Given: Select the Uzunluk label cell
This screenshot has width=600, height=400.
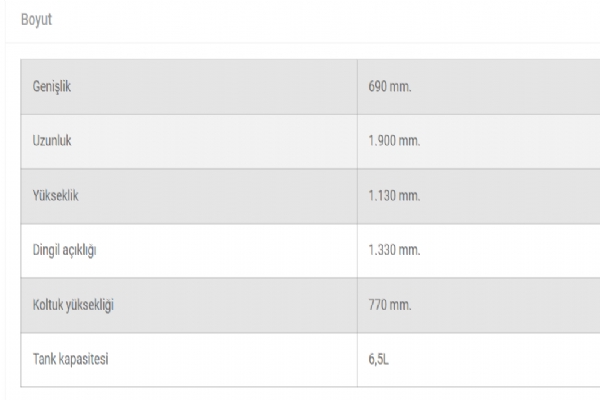Looking at the screenshot, I should (52, 141).
